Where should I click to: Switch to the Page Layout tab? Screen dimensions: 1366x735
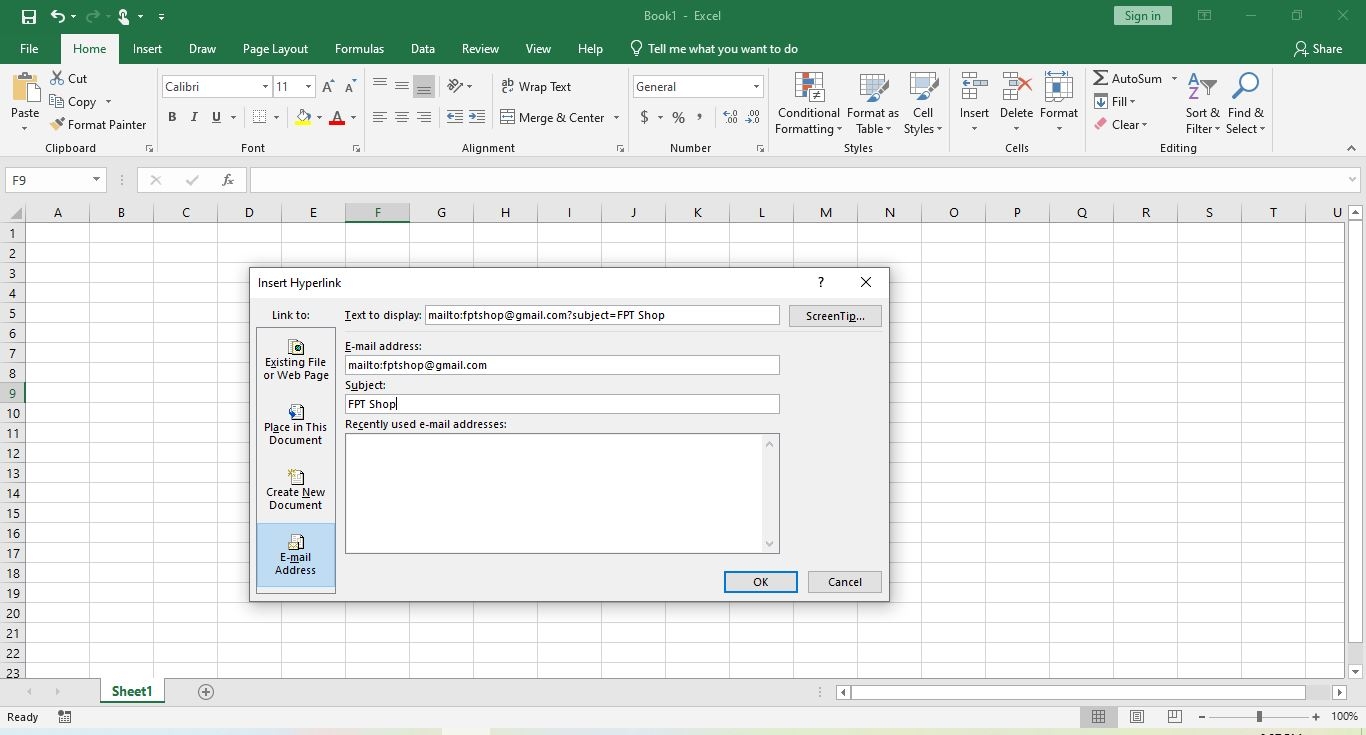click(x=275, y=48)
